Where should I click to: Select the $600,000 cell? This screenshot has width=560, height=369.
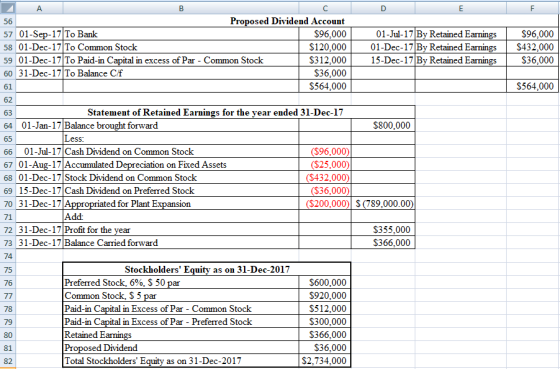click(325, 283)
